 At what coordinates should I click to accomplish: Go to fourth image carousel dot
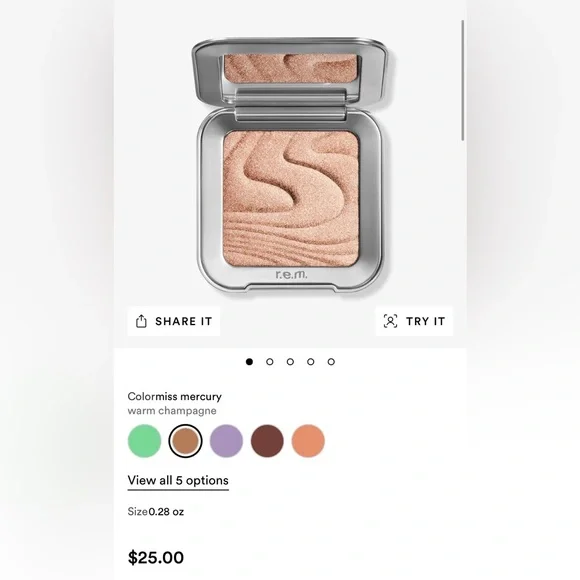tap(311, 362)
